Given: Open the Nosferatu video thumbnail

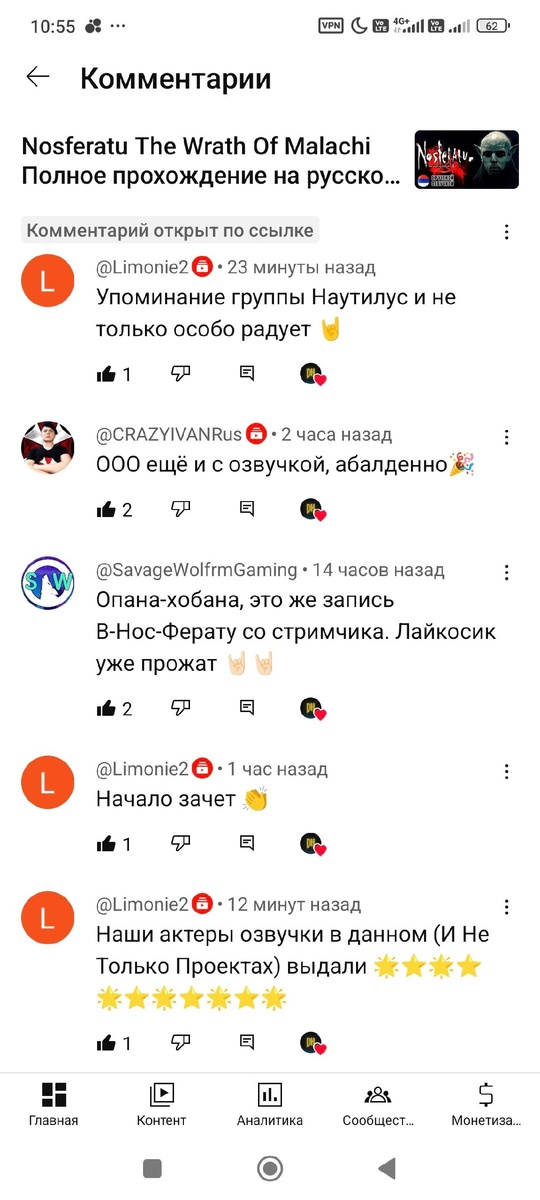Looking at the screenshot, I should coord(467,160).
